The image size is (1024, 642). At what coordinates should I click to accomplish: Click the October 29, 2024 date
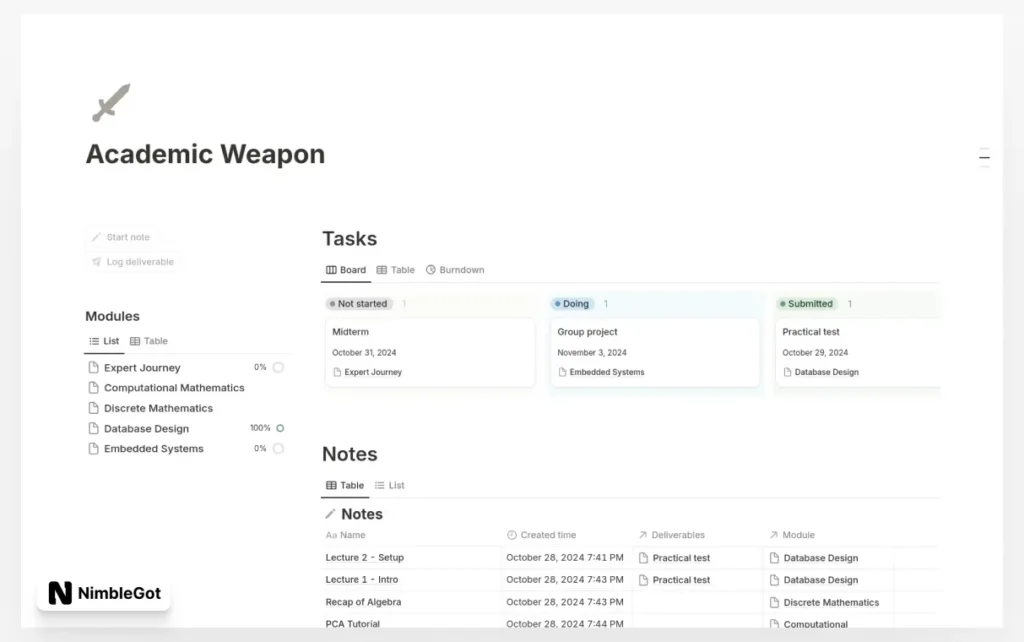point(815,353)
